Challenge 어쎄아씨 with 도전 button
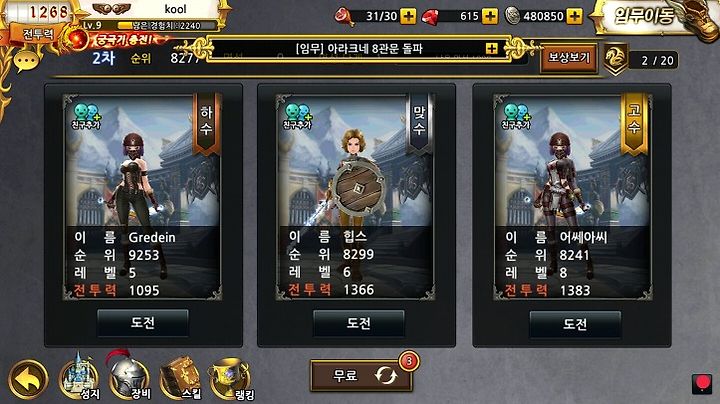Screen dimensions: 720x404 pos(575,324)
